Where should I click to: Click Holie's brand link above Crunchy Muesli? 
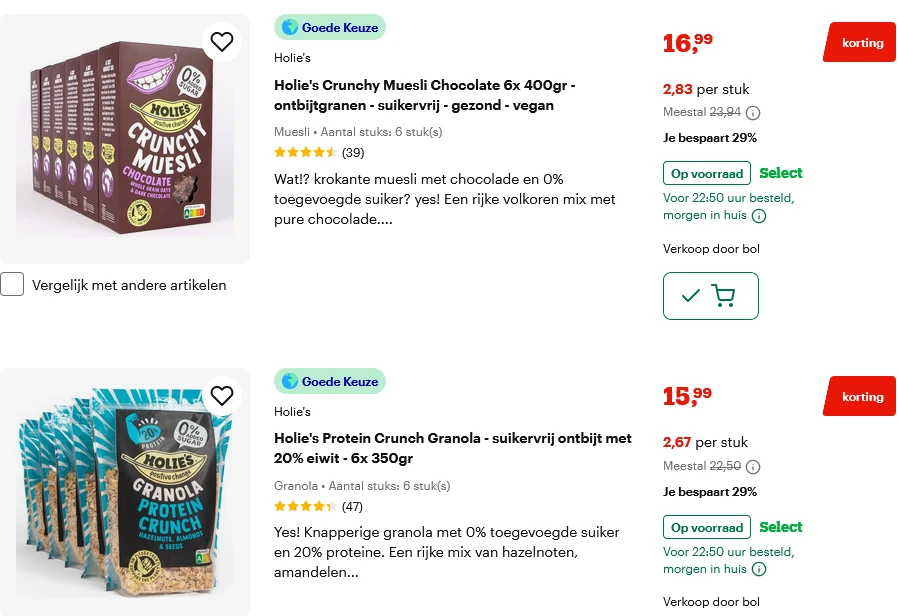tap(292, 58)
